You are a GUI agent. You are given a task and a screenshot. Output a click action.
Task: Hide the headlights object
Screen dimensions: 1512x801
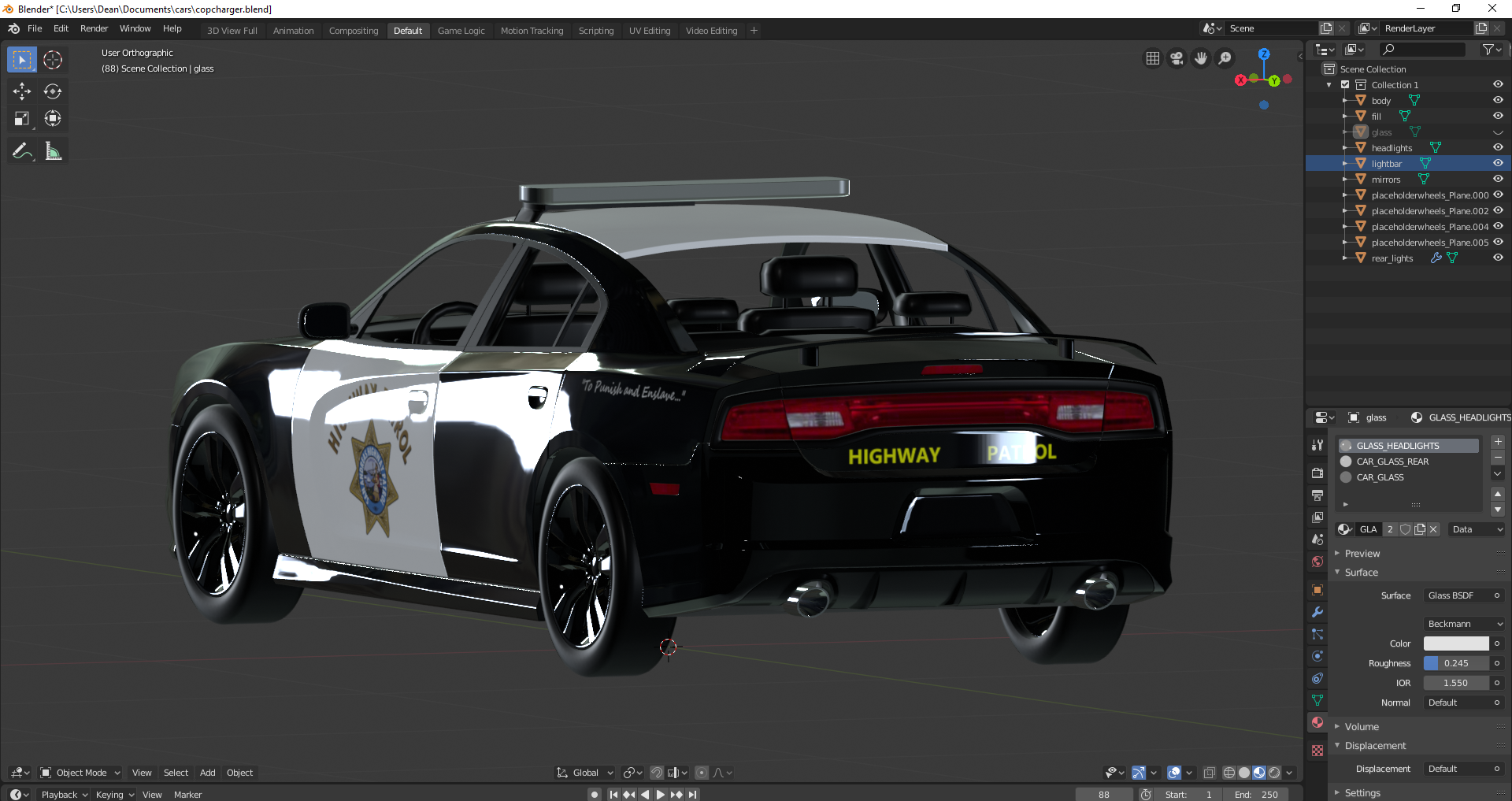click(x=1498, y=148)
